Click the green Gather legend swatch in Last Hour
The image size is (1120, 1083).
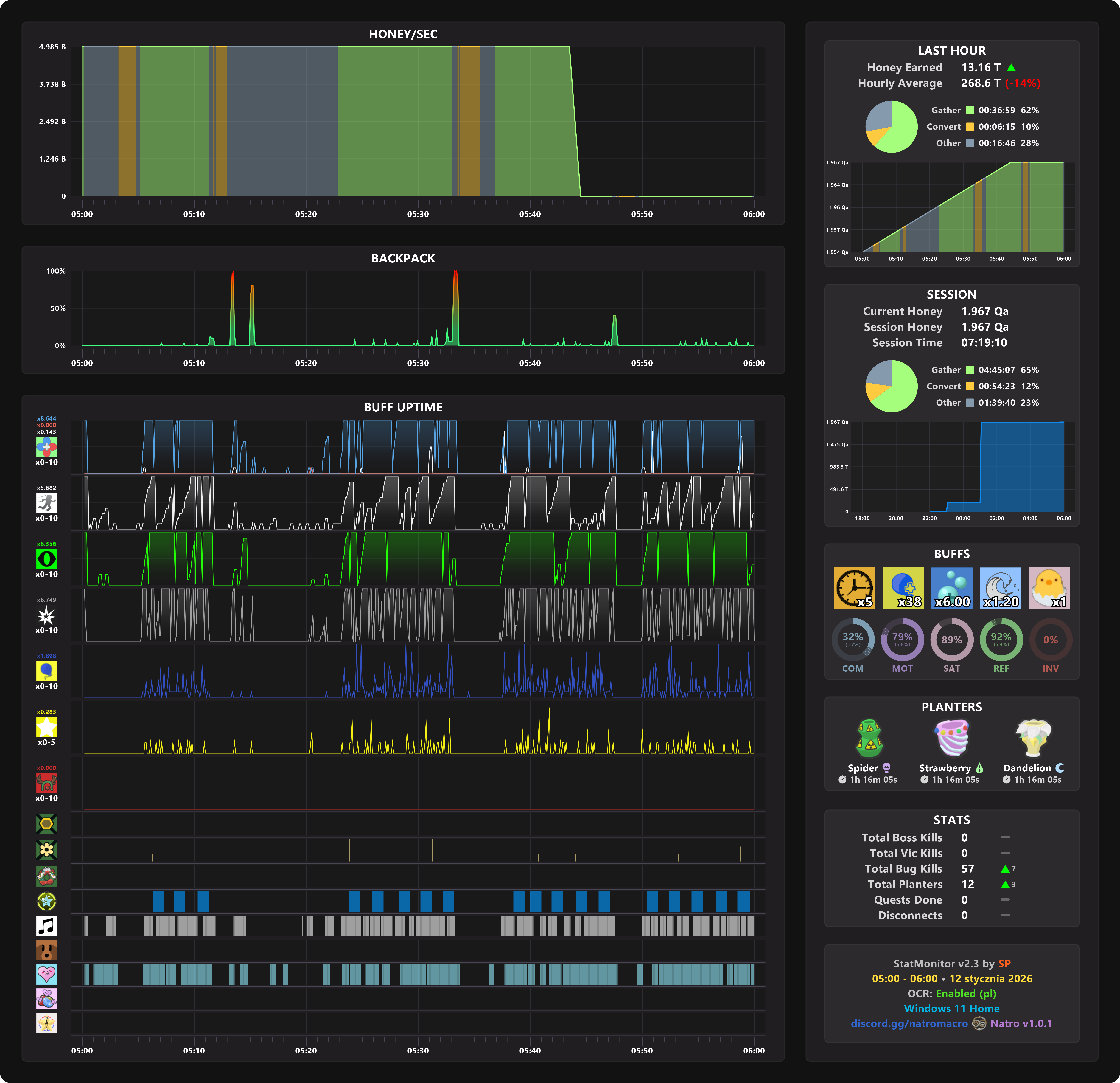pos(970,110)
